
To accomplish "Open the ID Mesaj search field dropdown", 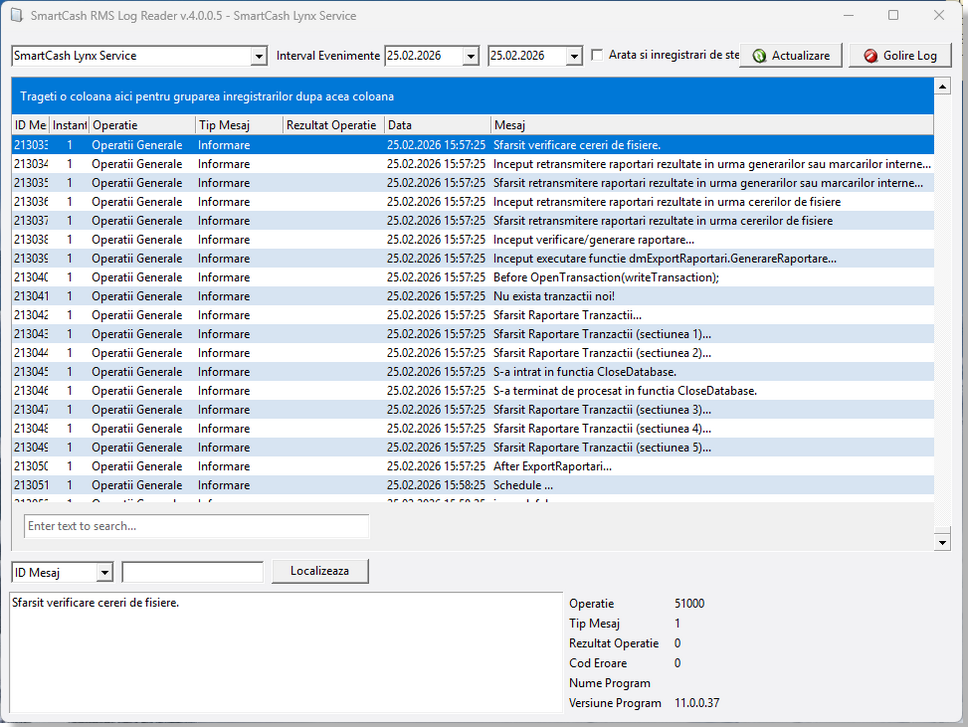I will (105, 573).
